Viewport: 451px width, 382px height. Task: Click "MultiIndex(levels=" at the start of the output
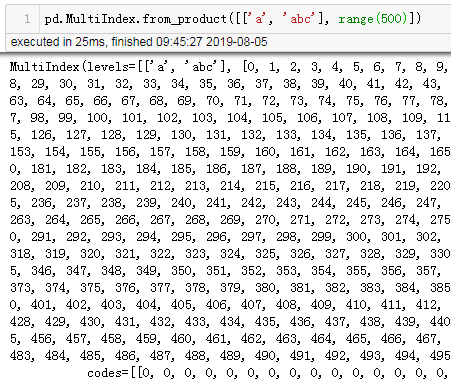pyautogui.click(x=73, y=67)
